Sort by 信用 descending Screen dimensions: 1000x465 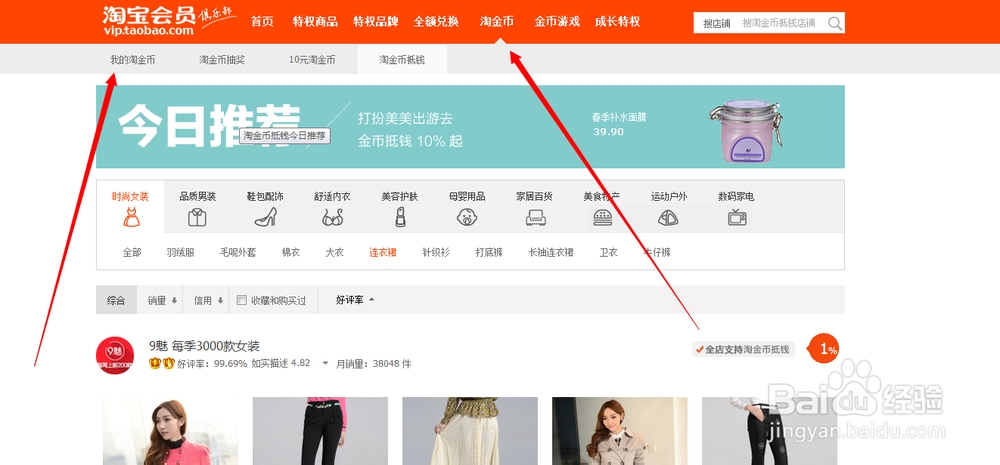[208, 300]
